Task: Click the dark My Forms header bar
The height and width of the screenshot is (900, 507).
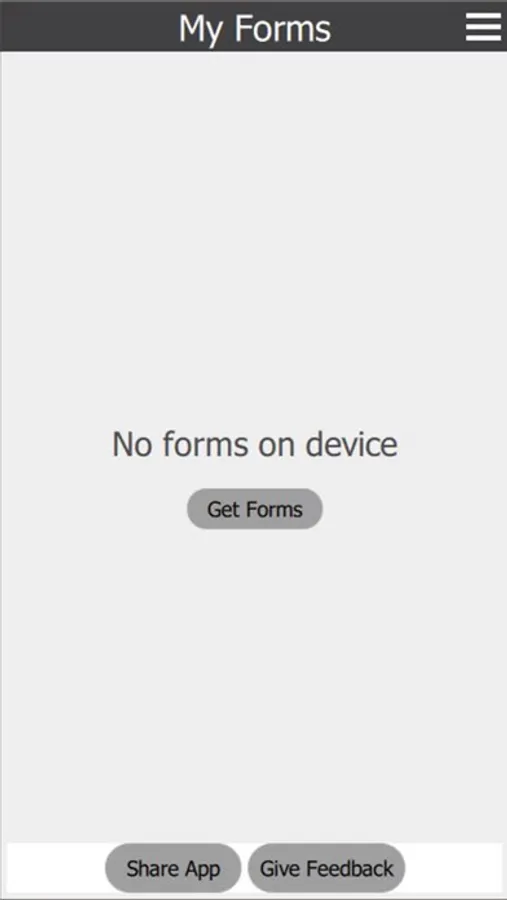Action: point(253,26)
